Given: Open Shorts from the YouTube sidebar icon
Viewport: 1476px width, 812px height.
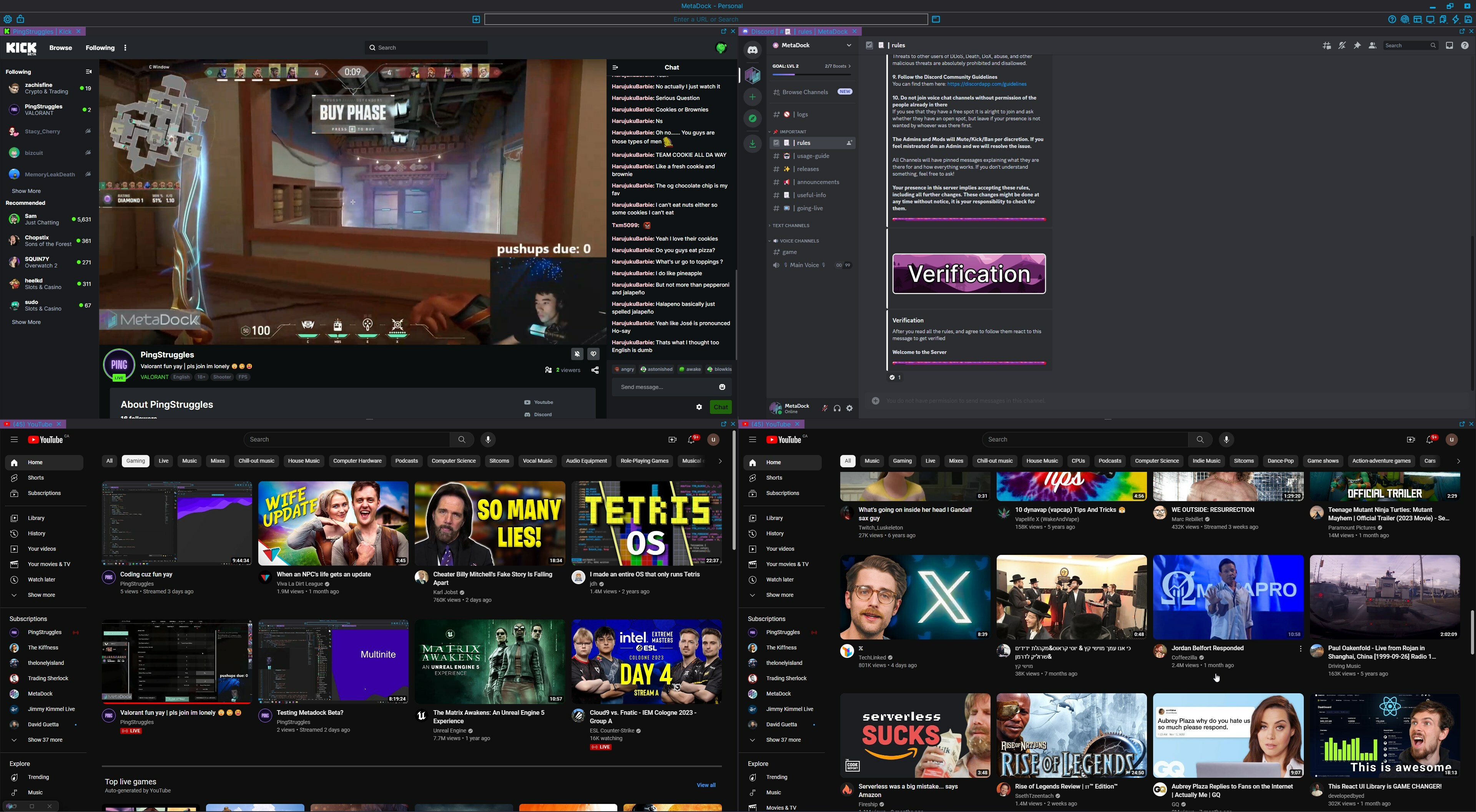Looking at the screenshot, I should tap(14, 477).
